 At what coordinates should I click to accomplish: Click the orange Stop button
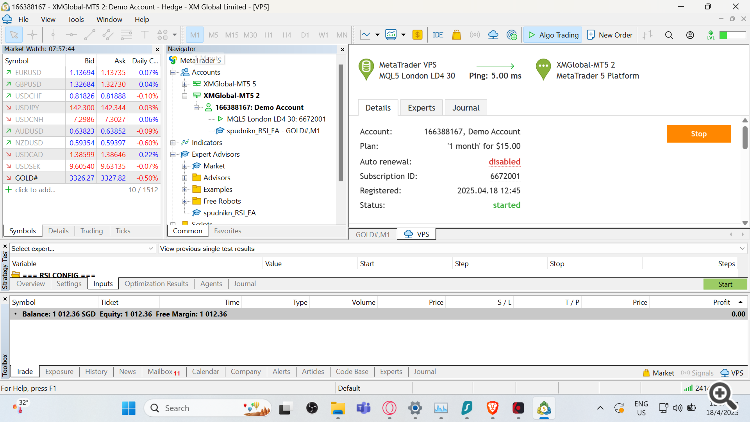[x=698, y=134]
